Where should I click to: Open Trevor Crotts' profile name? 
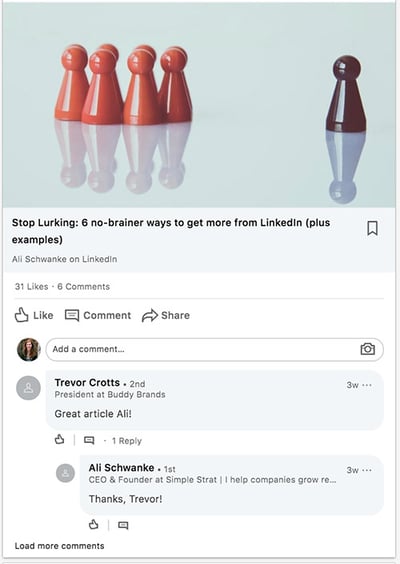[87, 383]
